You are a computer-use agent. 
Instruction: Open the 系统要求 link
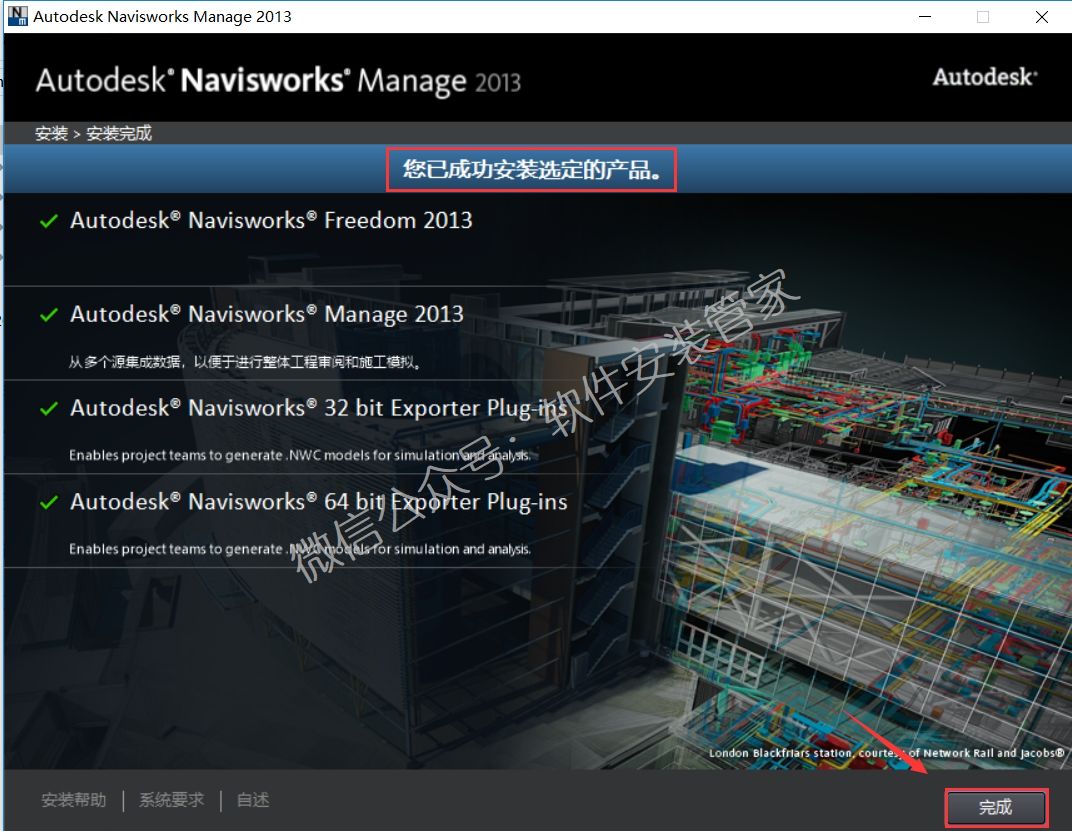click(x=171, y=800)
